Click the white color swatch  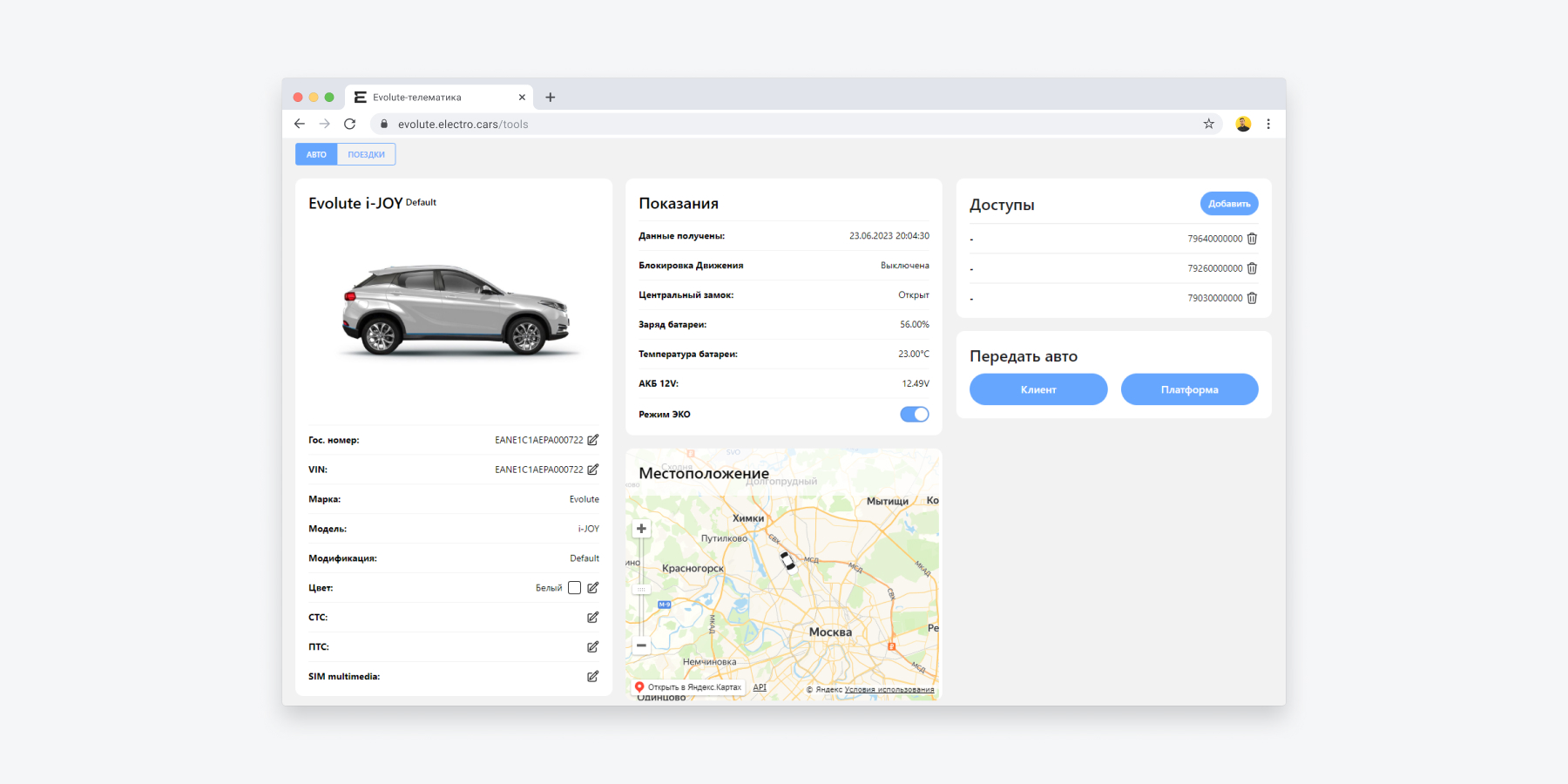574,588
